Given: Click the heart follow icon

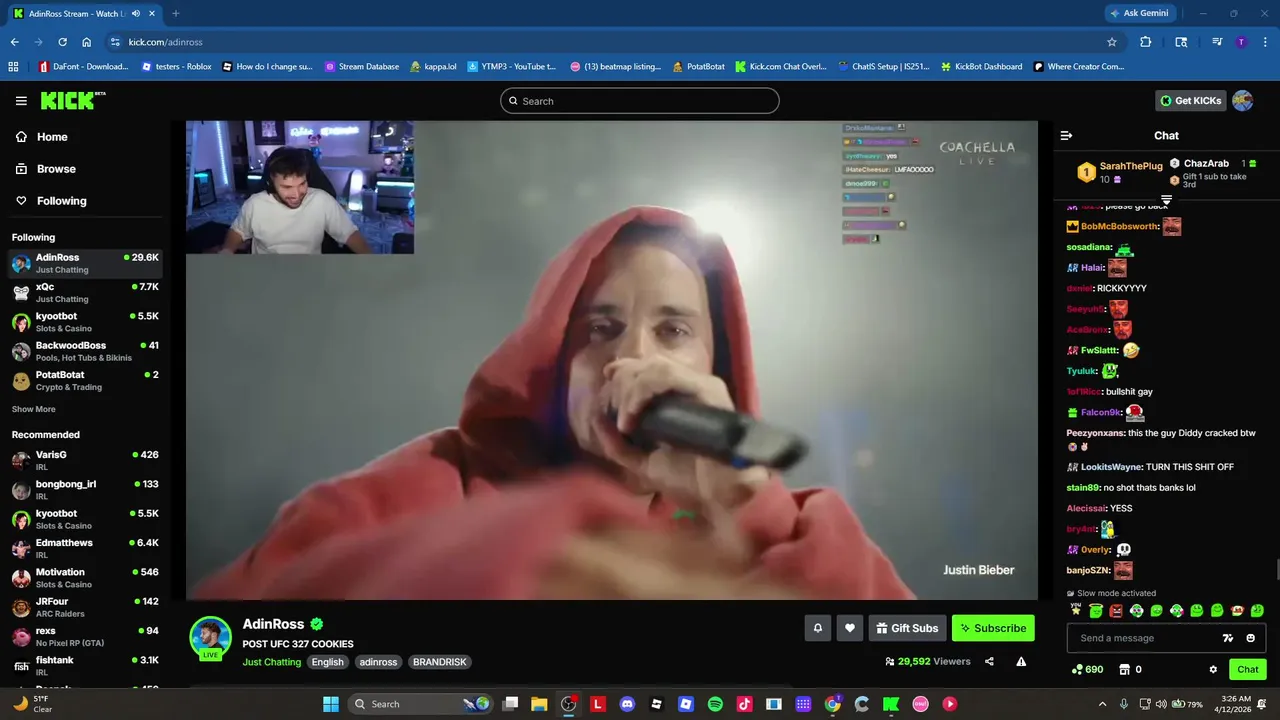Looking at the screenshot, I should (850, 628).
